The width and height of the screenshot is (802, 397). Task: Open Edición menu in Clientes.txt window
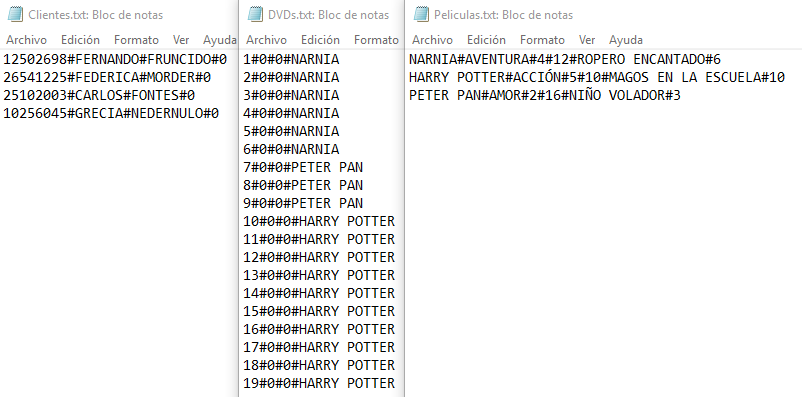click(80, 40)
